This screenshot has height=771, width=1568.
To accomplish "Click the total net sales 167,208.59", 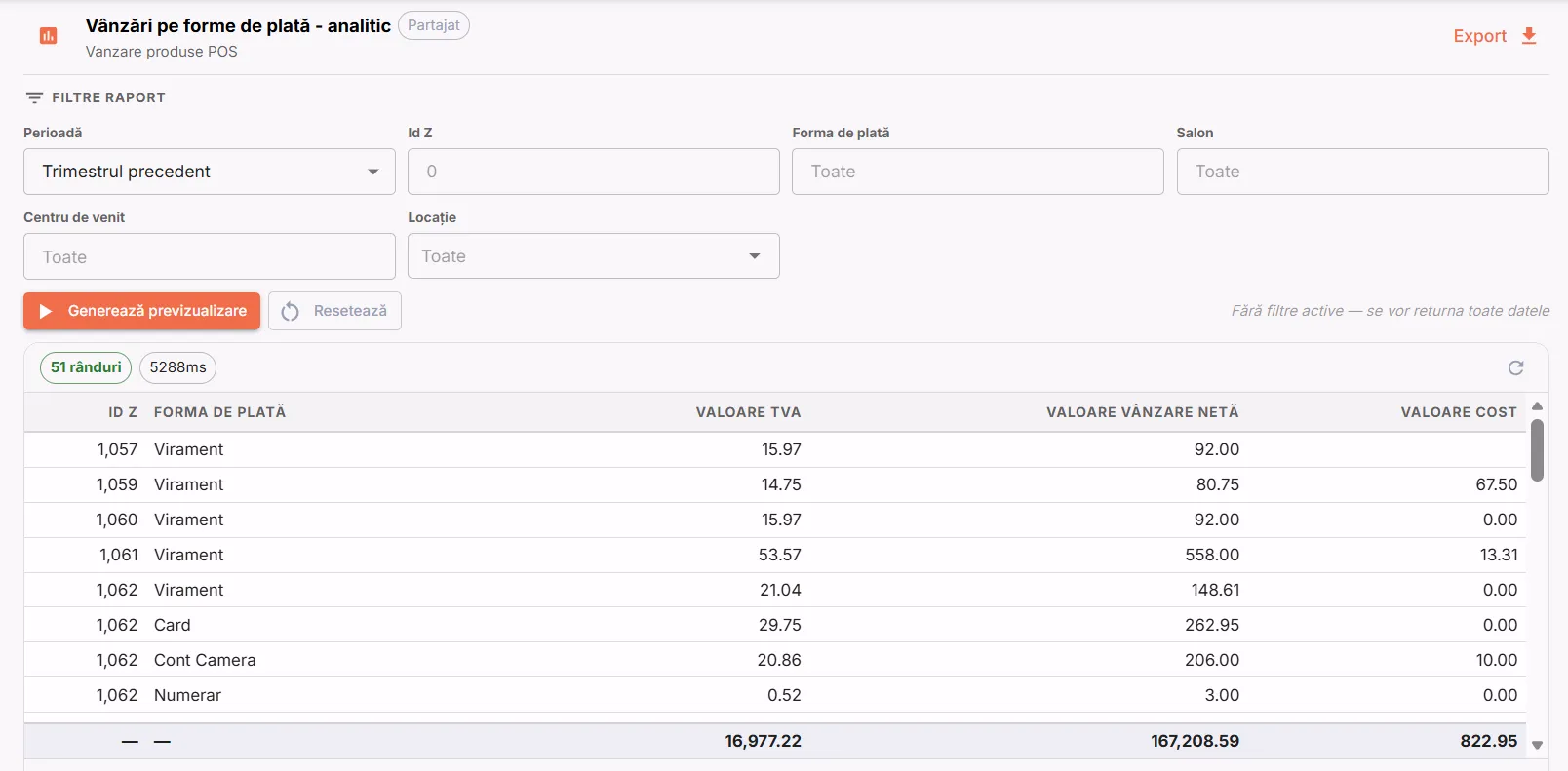I will click(1195, 741).
